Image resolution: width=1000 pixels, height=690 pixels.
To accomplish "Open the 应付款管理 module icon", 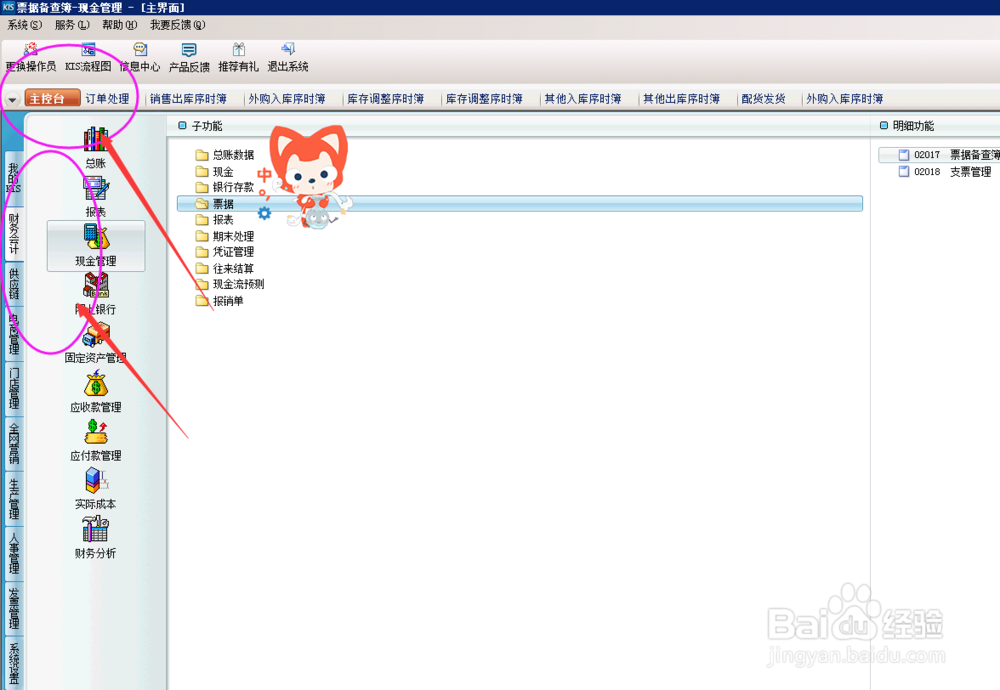I will (x=96, y=431).
